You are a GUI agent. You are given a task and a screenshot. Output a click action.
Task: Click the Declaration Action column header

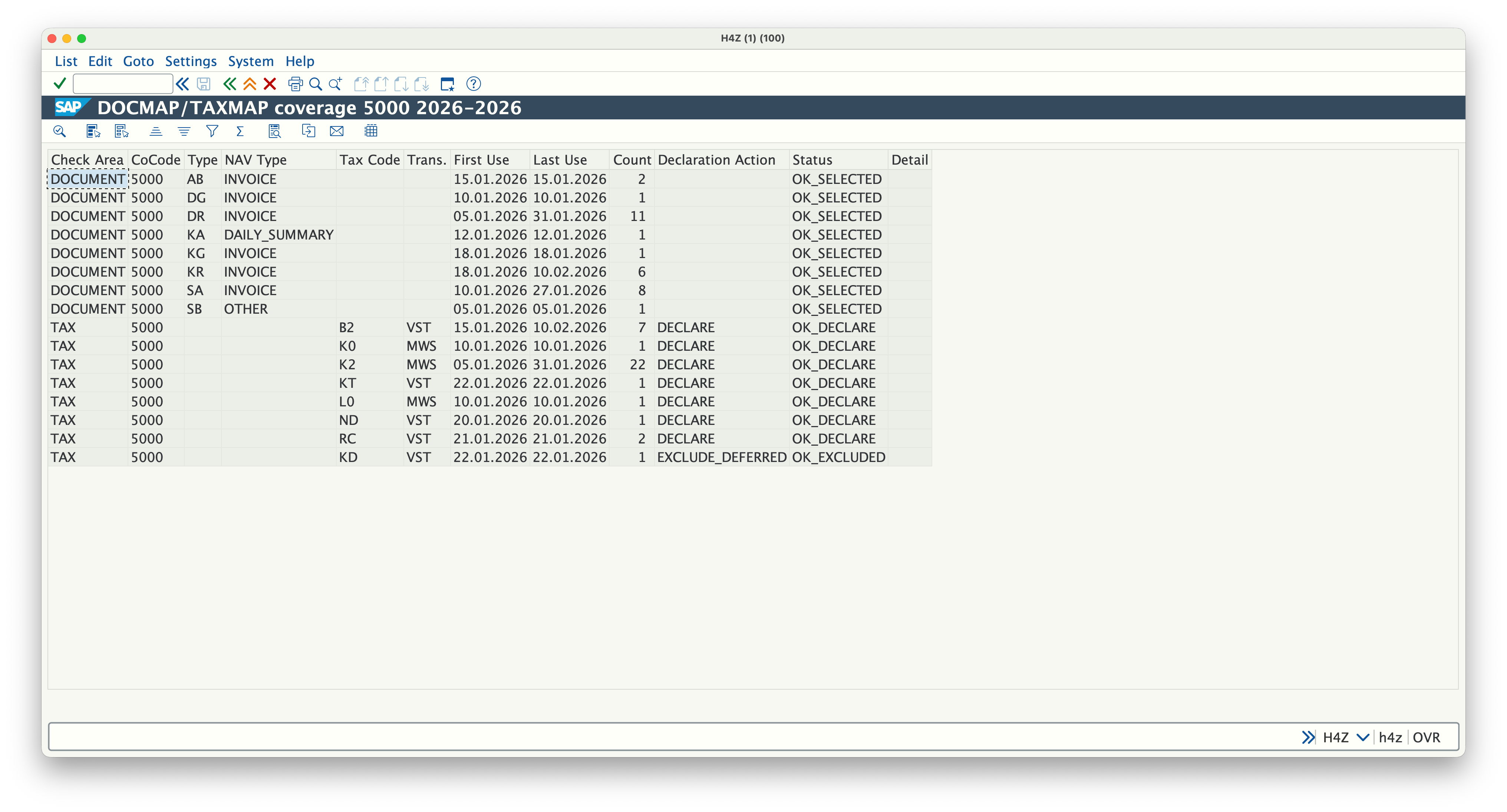coord(721,160)
